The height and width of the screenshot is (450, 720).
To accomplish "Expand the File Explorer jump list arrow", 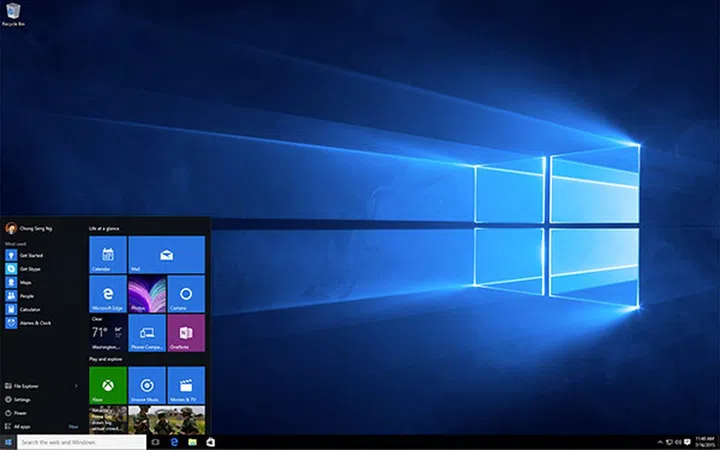I will (x=77, y=385).
